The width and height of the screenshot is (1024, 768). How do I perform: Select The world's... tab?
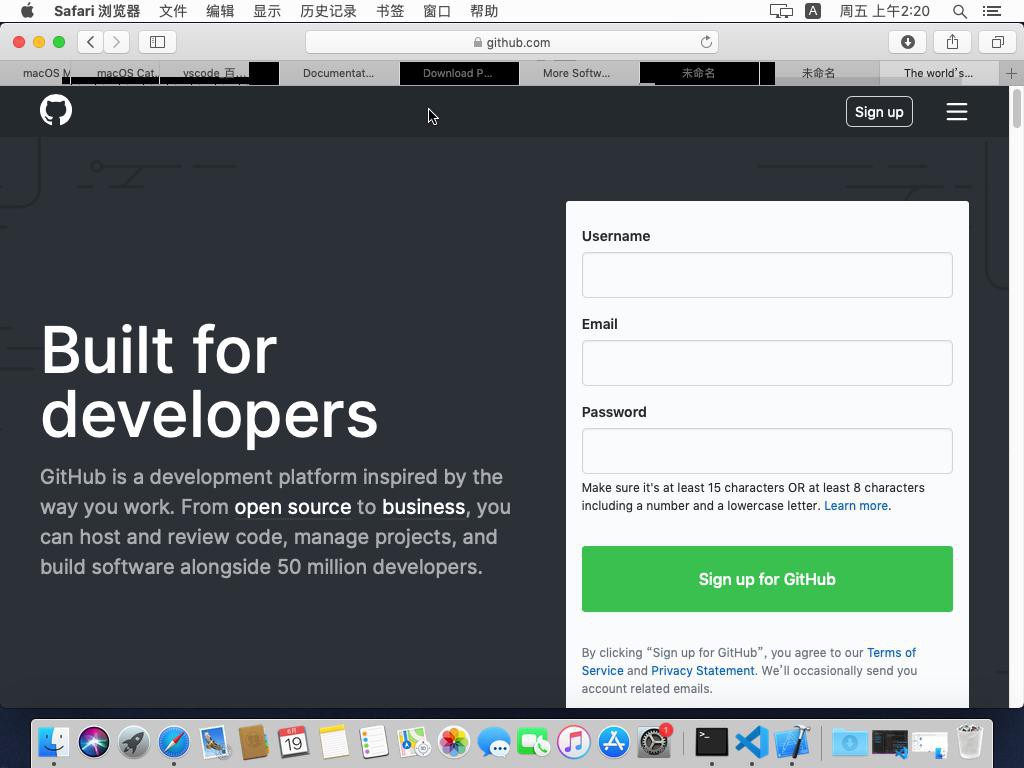click(x=938, y=73)
